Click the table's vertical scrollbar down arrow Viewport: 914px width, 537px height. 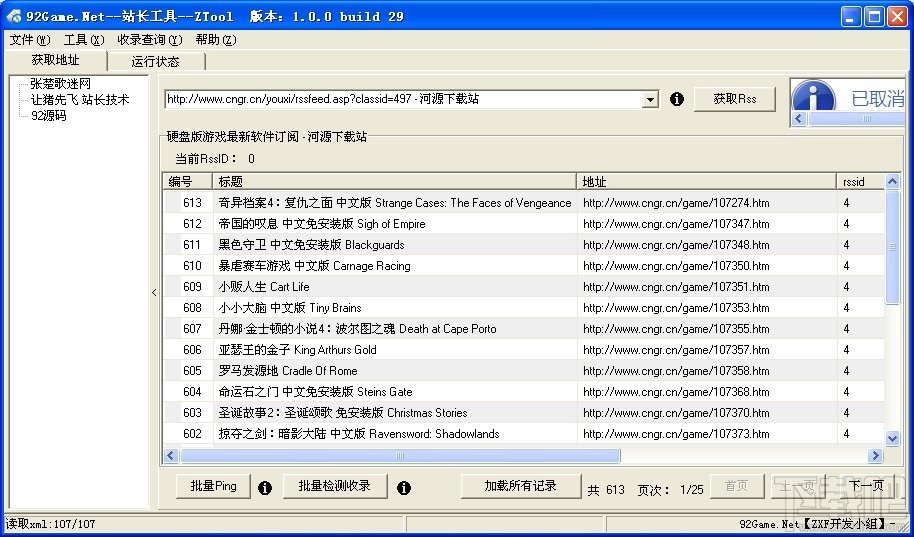(x=892, y=438)
